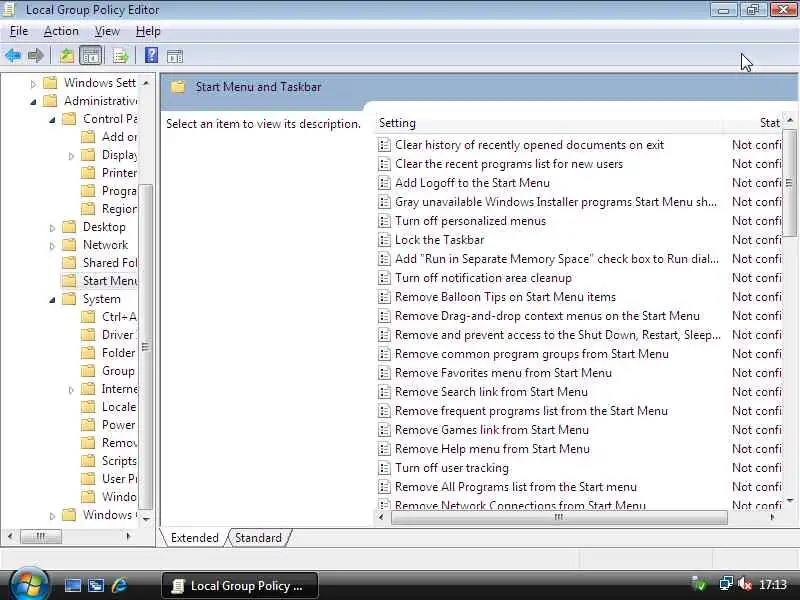Image resolution: width=800 pixels, height=600 pixels.
Task: Click the 'Turn off user tracking' policy icon
Action: (x=384, y=468)
